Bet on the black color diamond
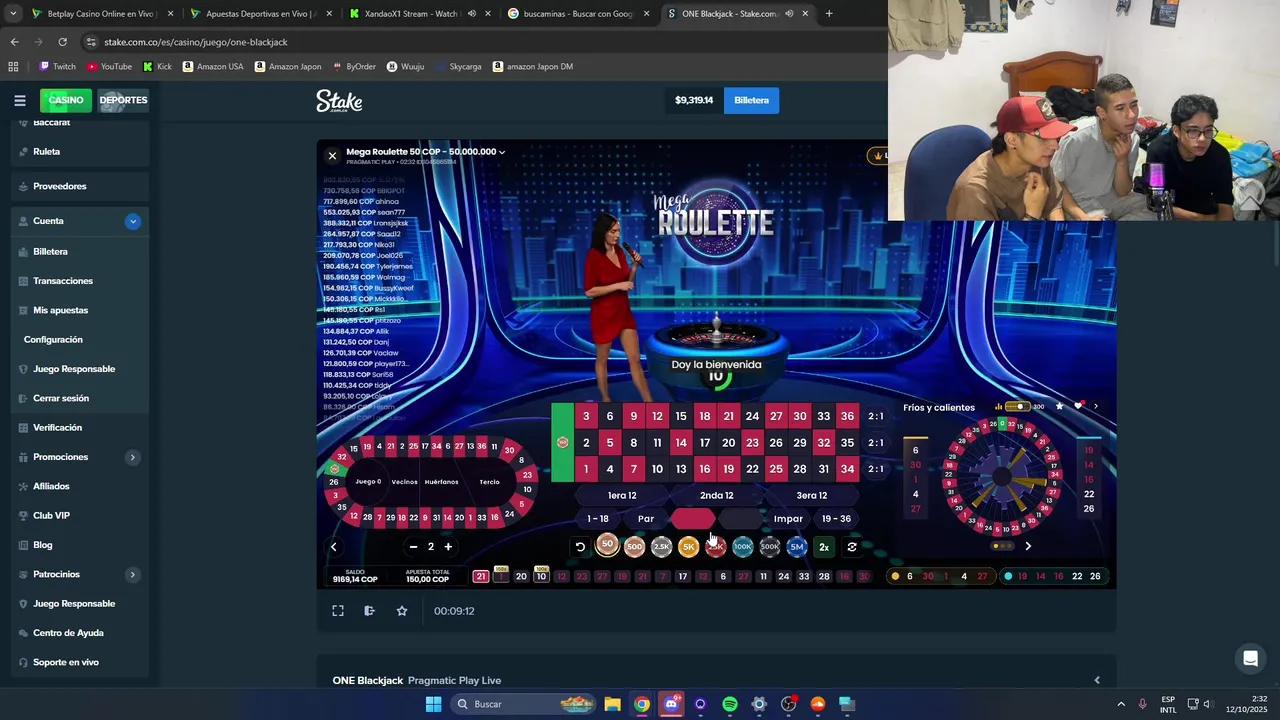The width and height of the screenshot is (1280, 720). (x=741, y=519)
